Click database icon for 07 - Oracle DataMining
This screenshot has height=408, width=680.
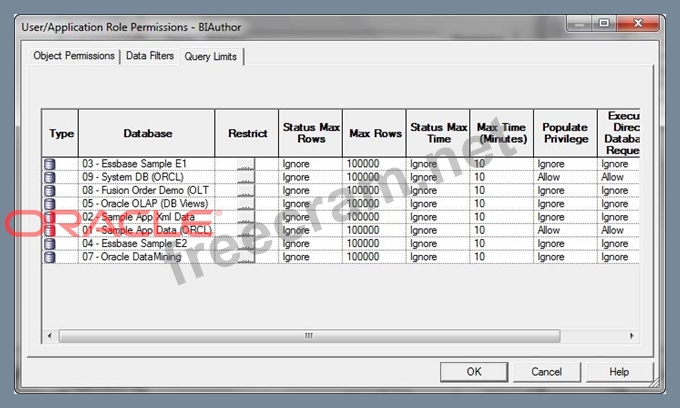click(x=50, y=257)
